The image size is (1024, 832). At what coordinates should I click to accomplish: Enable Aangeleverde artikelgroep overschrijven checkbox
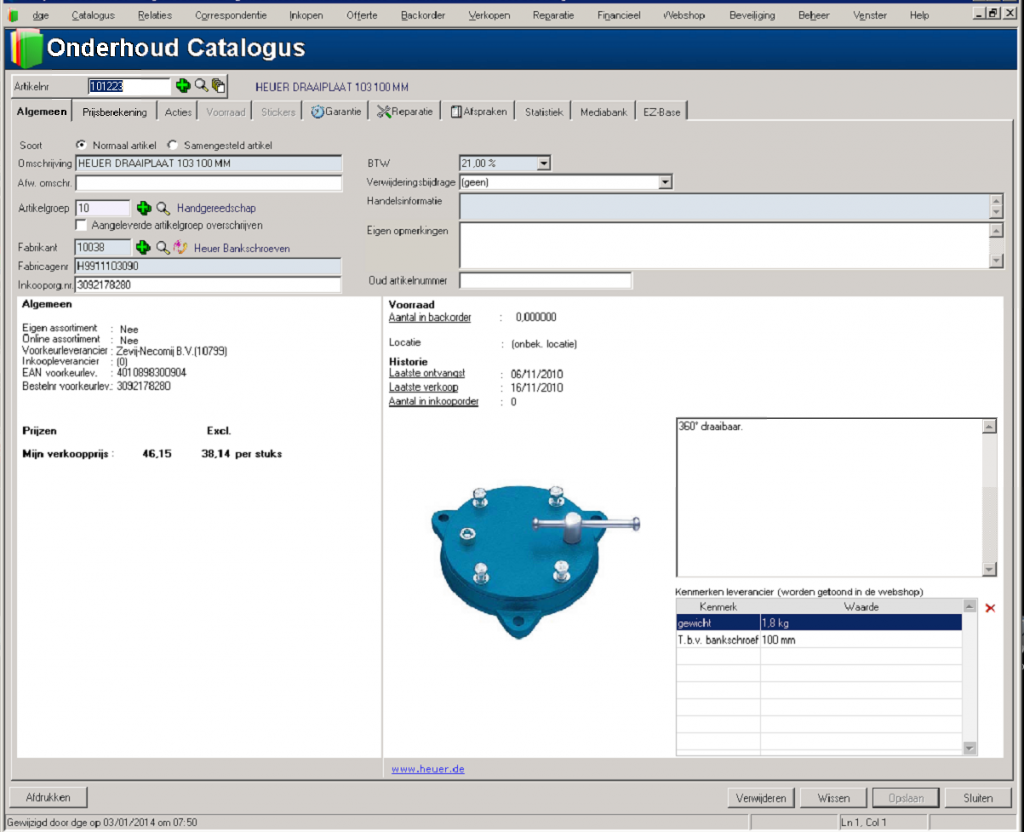pos(81,225)
